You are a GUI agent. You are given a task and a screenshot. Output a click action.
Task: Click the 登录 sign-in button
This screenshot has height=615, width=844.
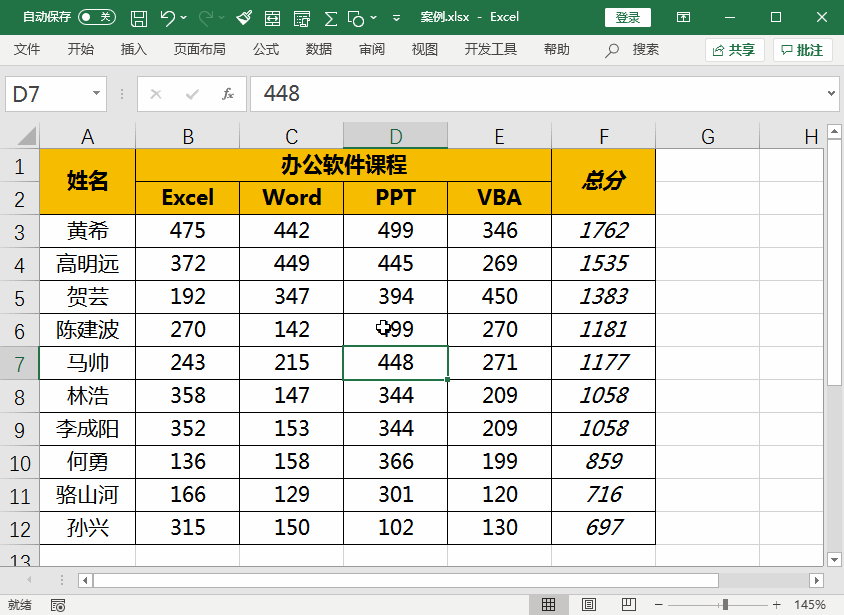point(628,17)
